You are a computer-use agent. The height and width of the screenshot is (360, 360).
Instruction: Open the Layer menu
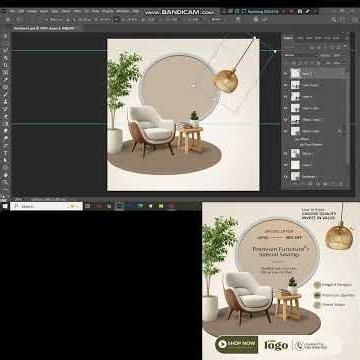44,11
